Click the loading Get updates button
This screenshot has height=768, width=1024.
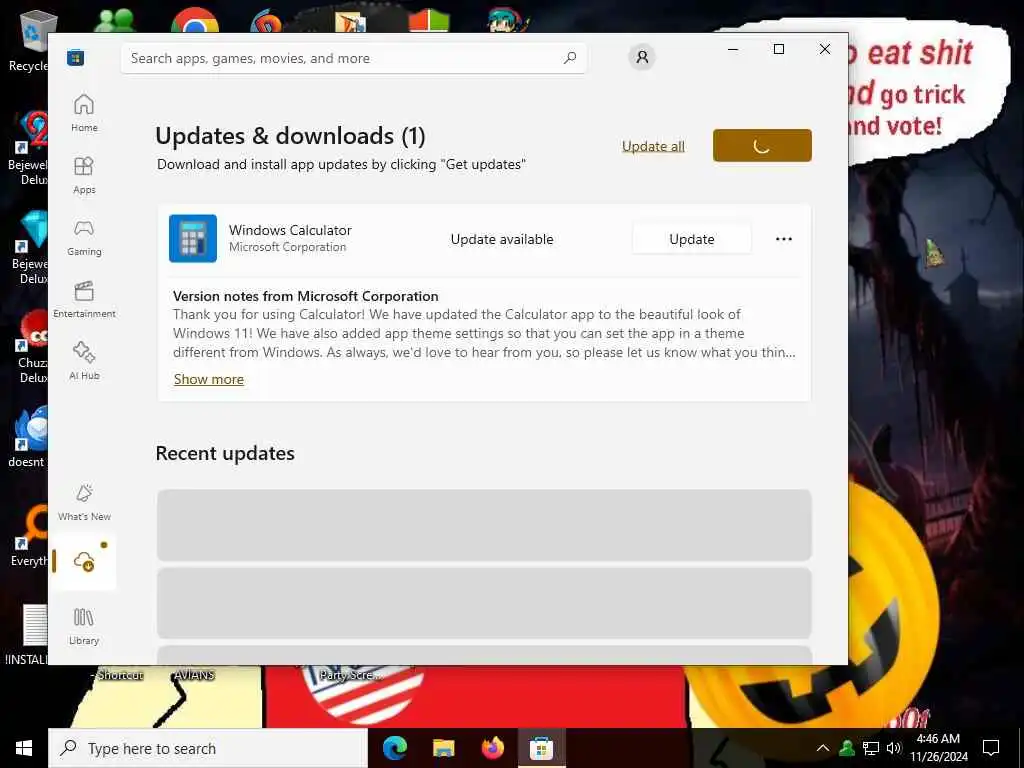click(x=762, y=145)
